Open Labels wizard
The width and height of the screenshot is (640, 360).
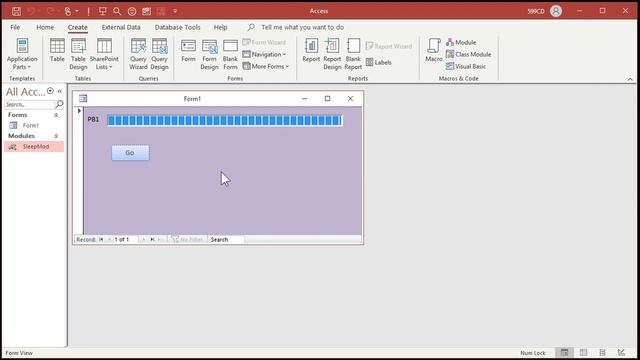(x=379, y=62)
